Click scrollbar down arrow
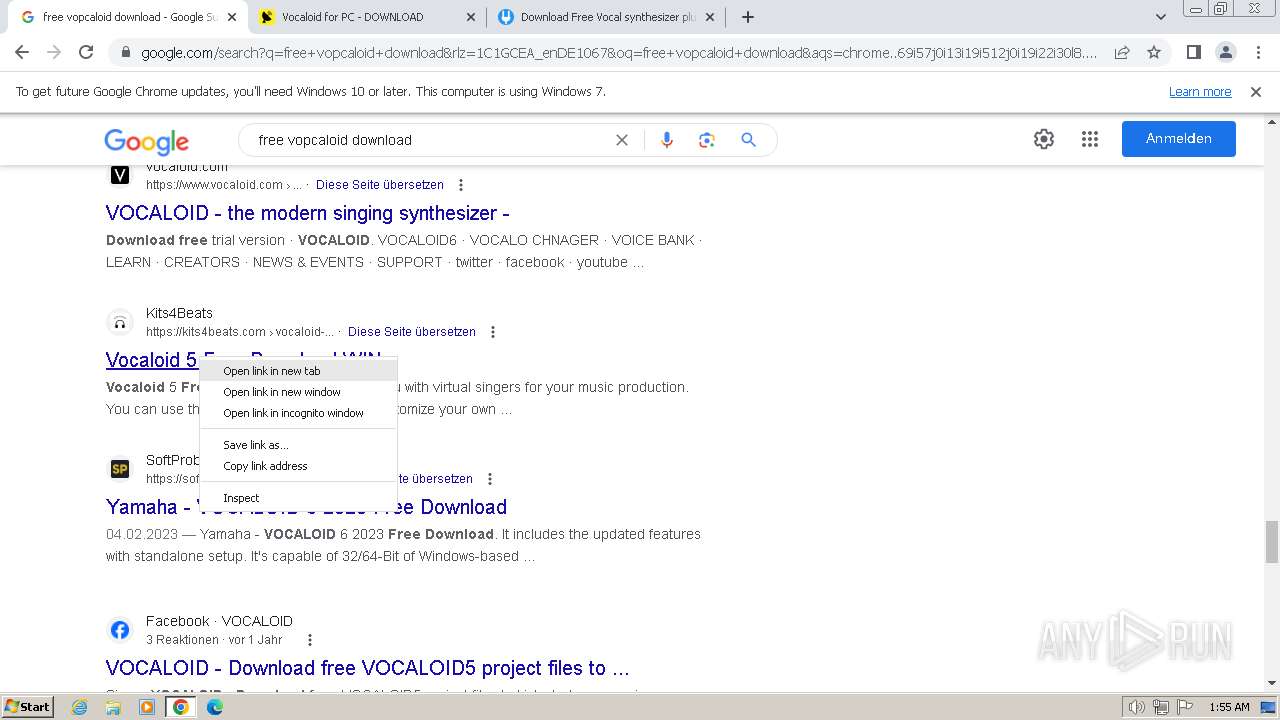This screenshot has height=720, width=1280. click(1272, 683)
